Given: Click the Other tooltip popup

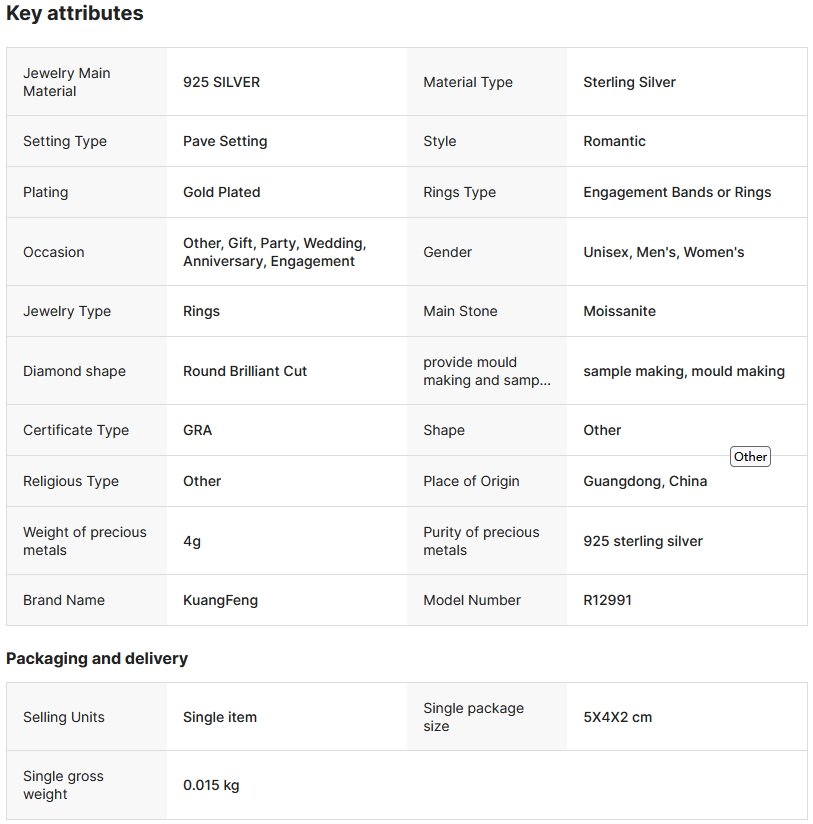Looking at the screenshot, I should 750,457.
